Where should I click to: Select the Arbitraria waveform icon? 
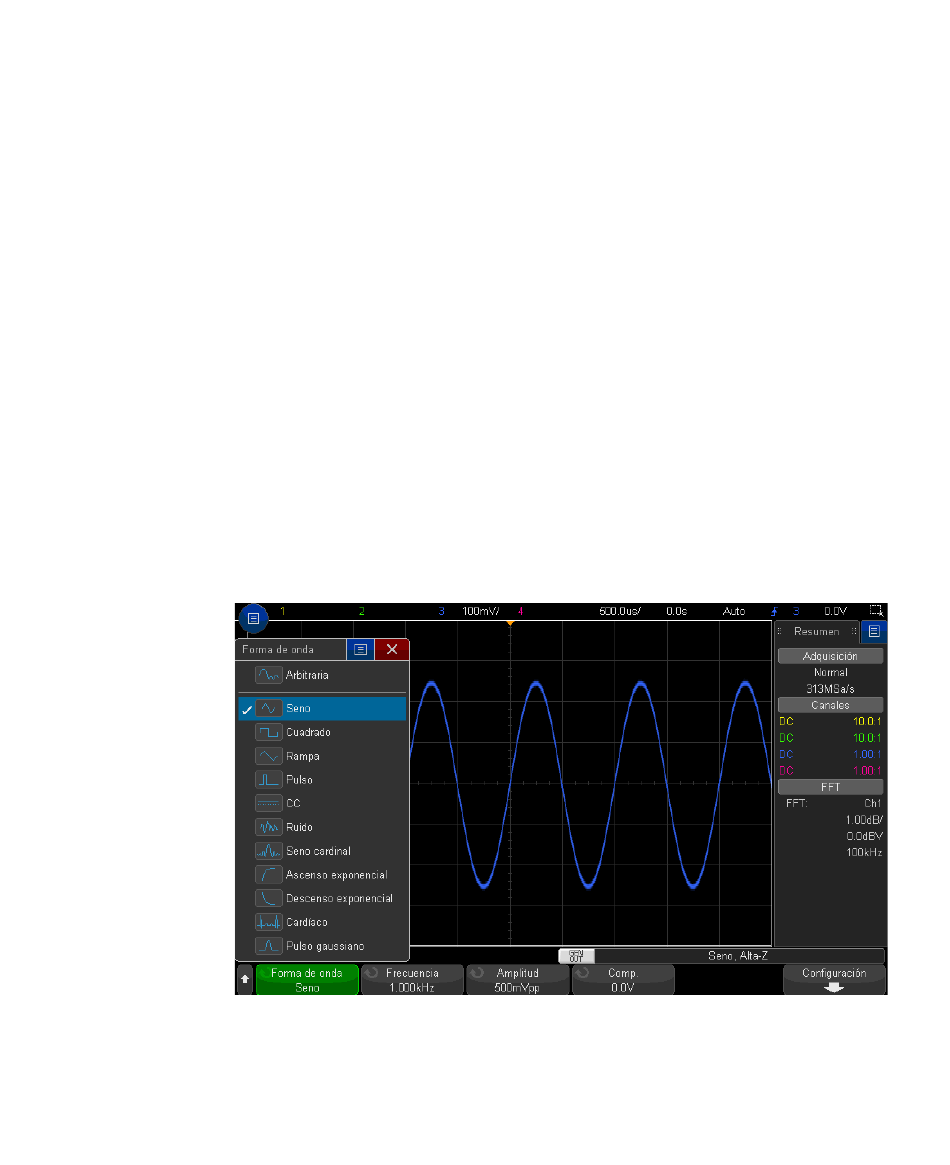tap(268, 675)
